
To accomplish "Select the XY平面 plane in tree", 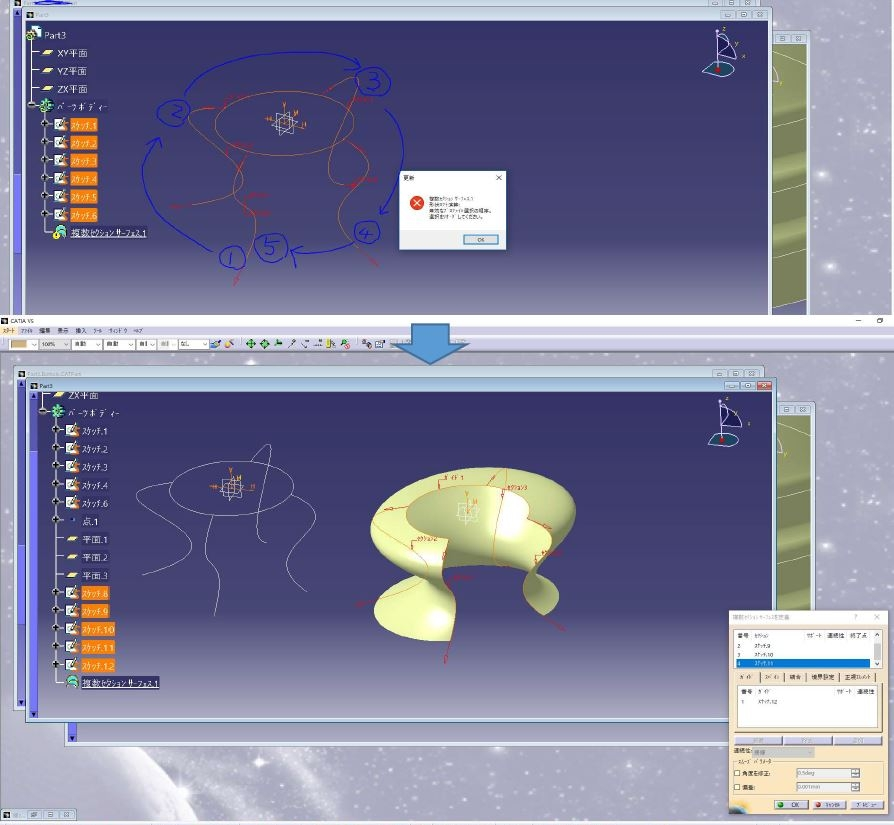I will [x=72, y=53].
